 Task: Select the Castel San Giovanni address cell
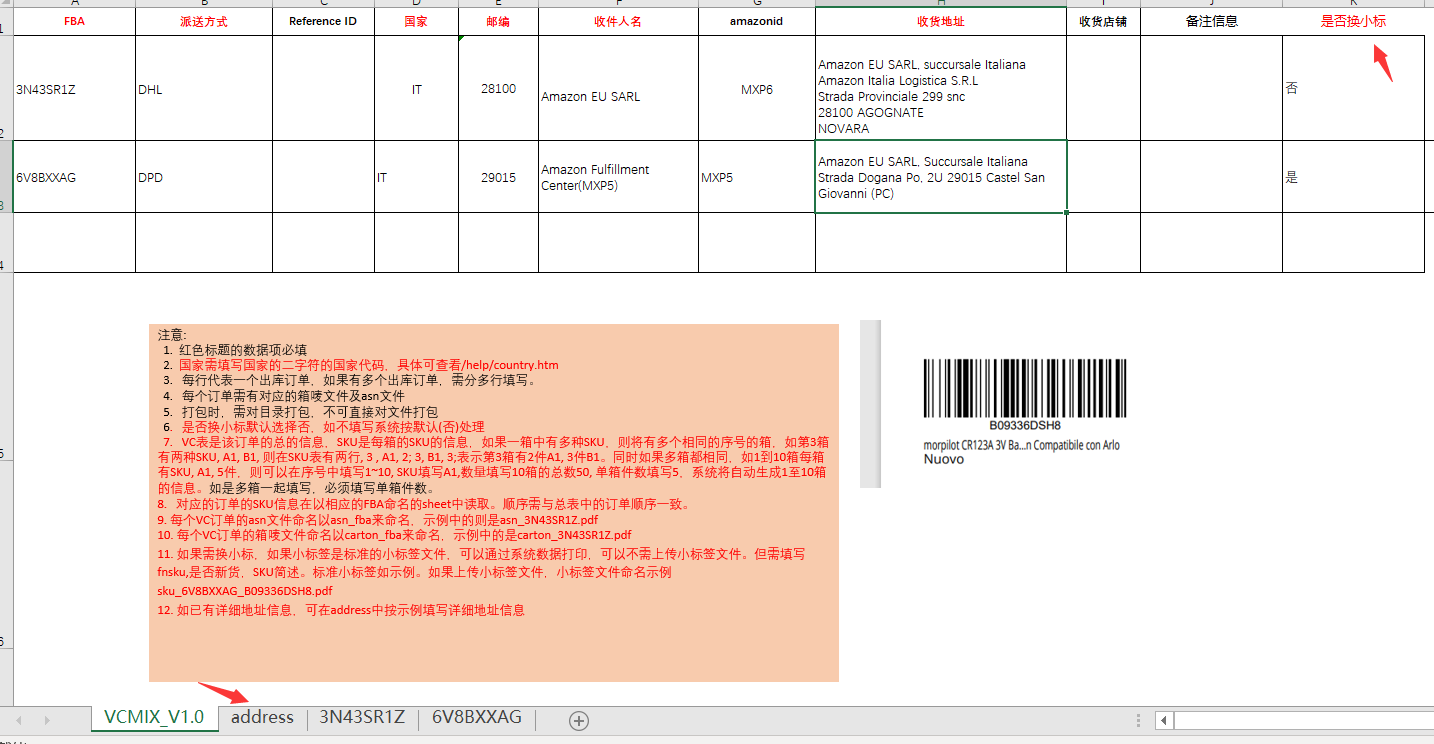click(941, 177)
